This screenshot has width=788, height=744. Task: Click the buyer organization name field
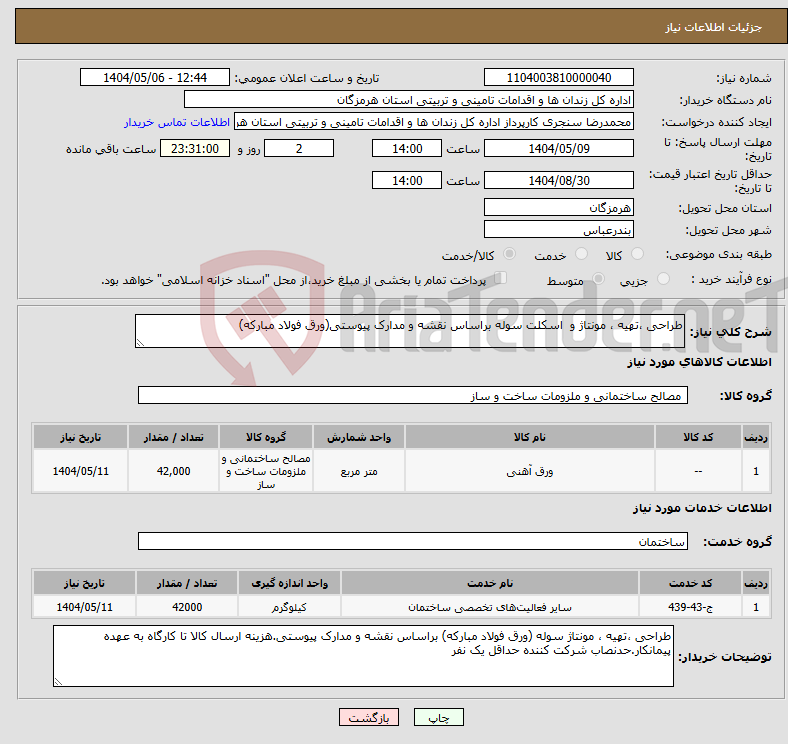point(409,100)
